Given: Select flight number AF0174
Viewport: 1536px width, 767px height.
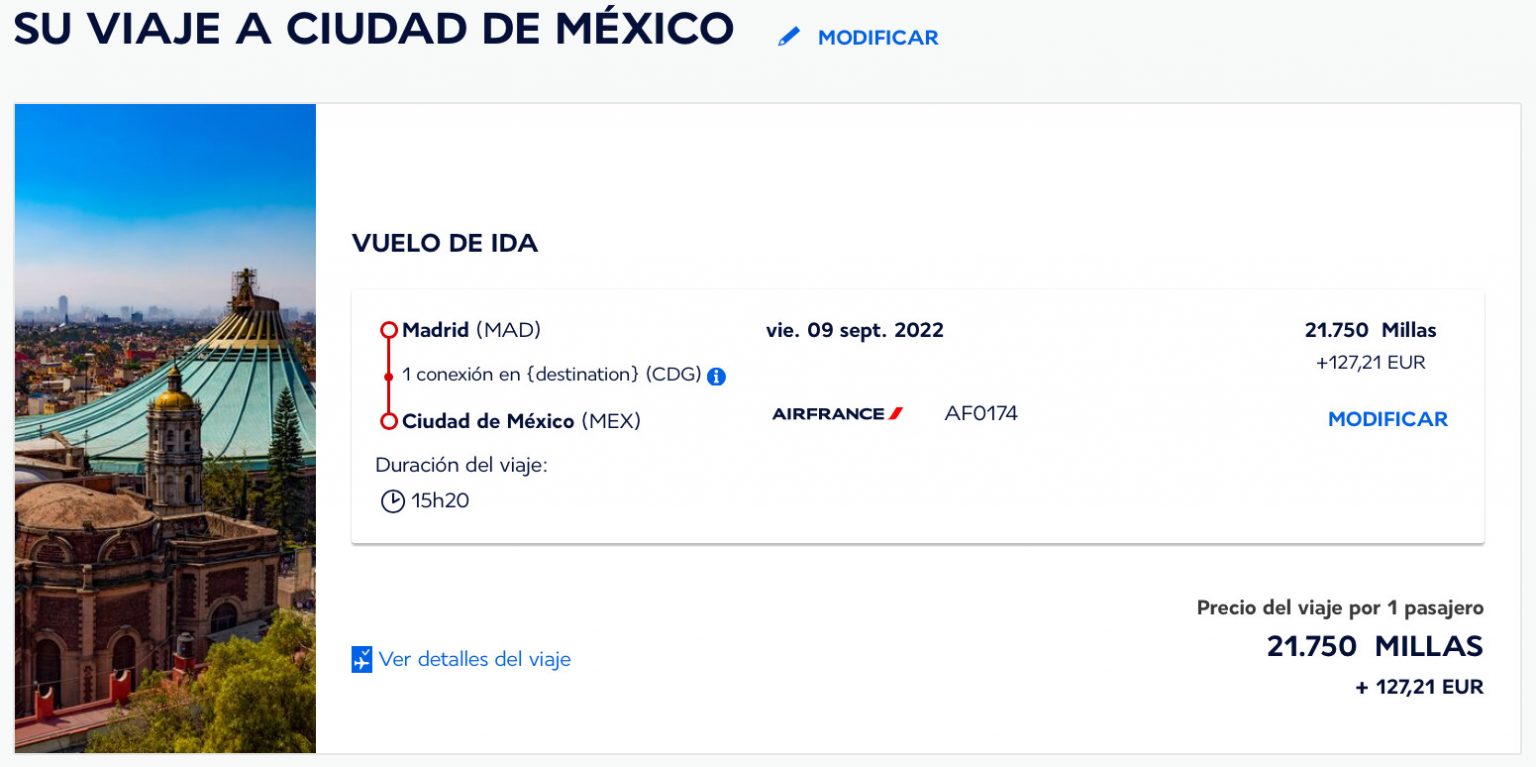Looking at the screenshot, I should (x=981, y=413).
